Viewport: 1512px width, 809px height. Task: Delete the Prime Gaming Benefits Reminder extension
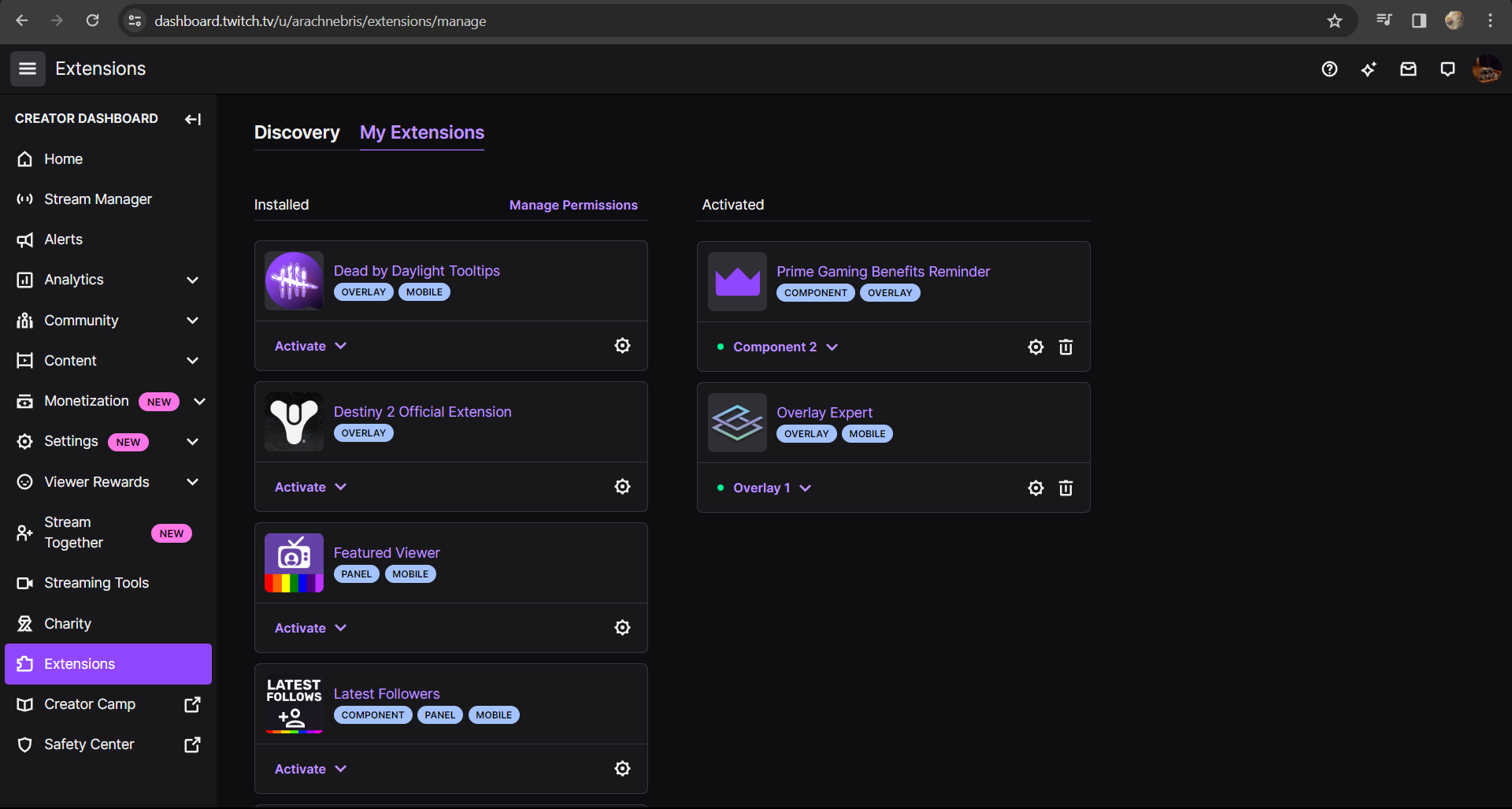click(1065, 347)
